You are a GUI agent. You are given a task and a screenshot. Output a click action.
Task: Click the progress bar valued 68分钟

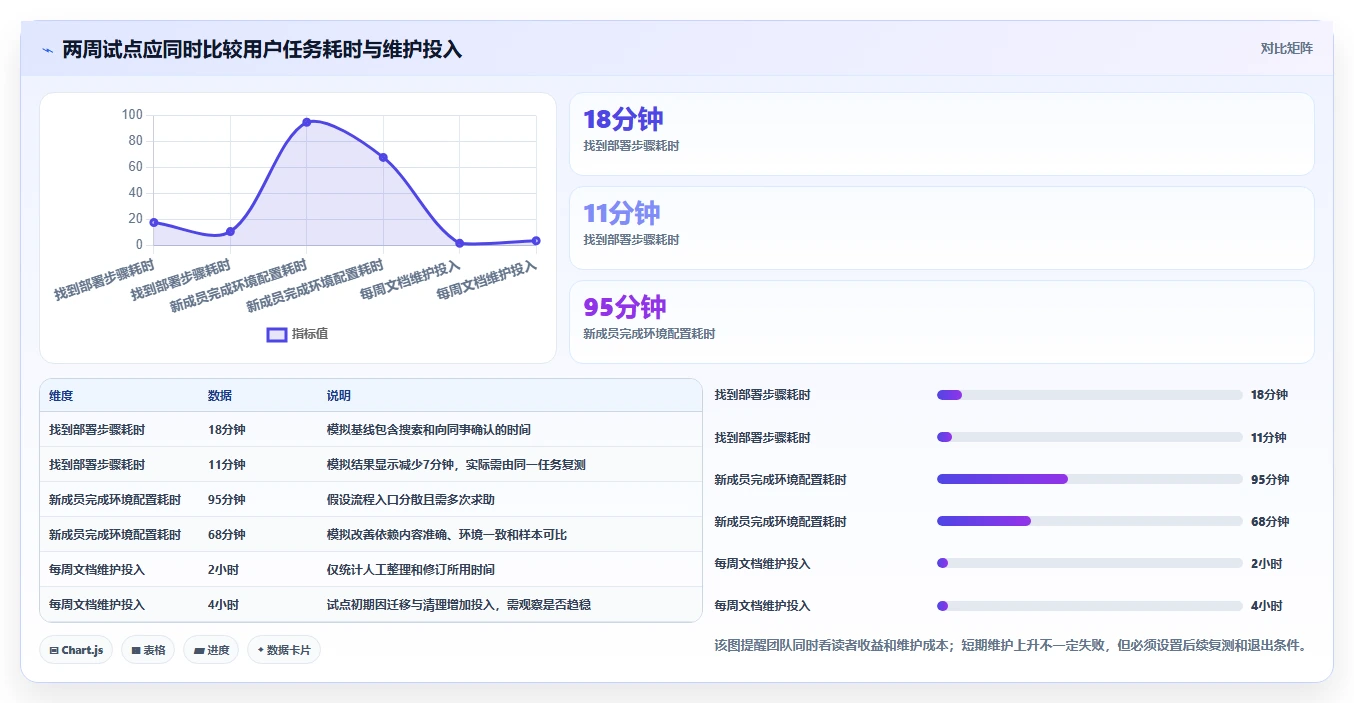point(1089,521)
